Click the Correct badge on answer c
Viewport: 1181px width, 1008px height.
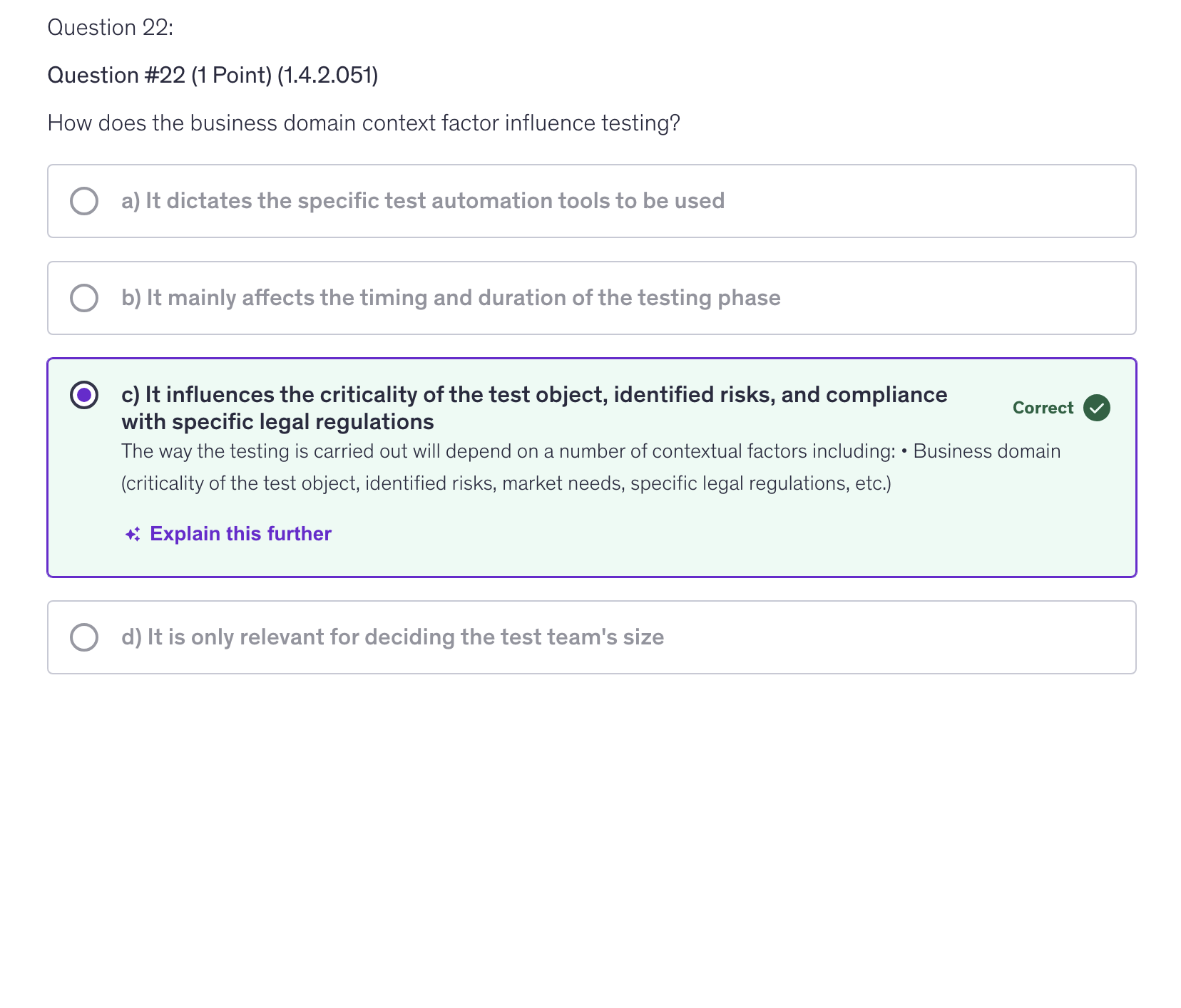[x=1043, y=408]
